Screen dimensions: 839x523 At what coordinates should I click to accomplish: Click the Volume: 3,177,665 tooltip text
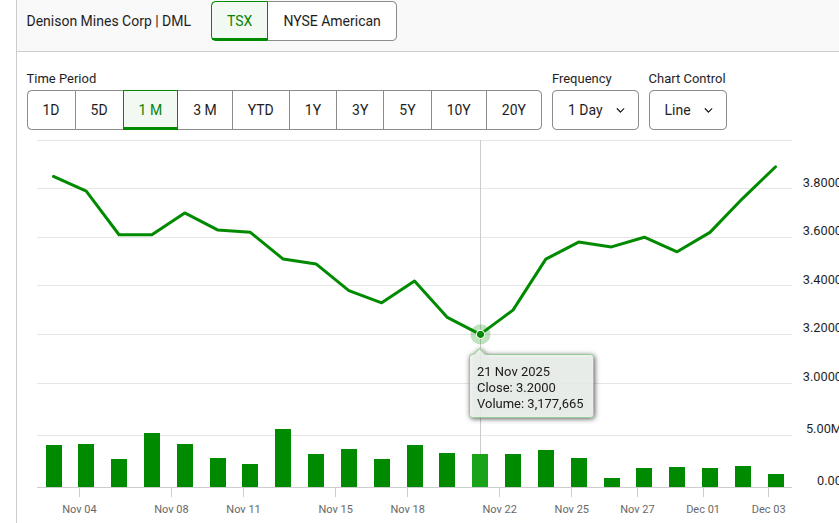530,404
